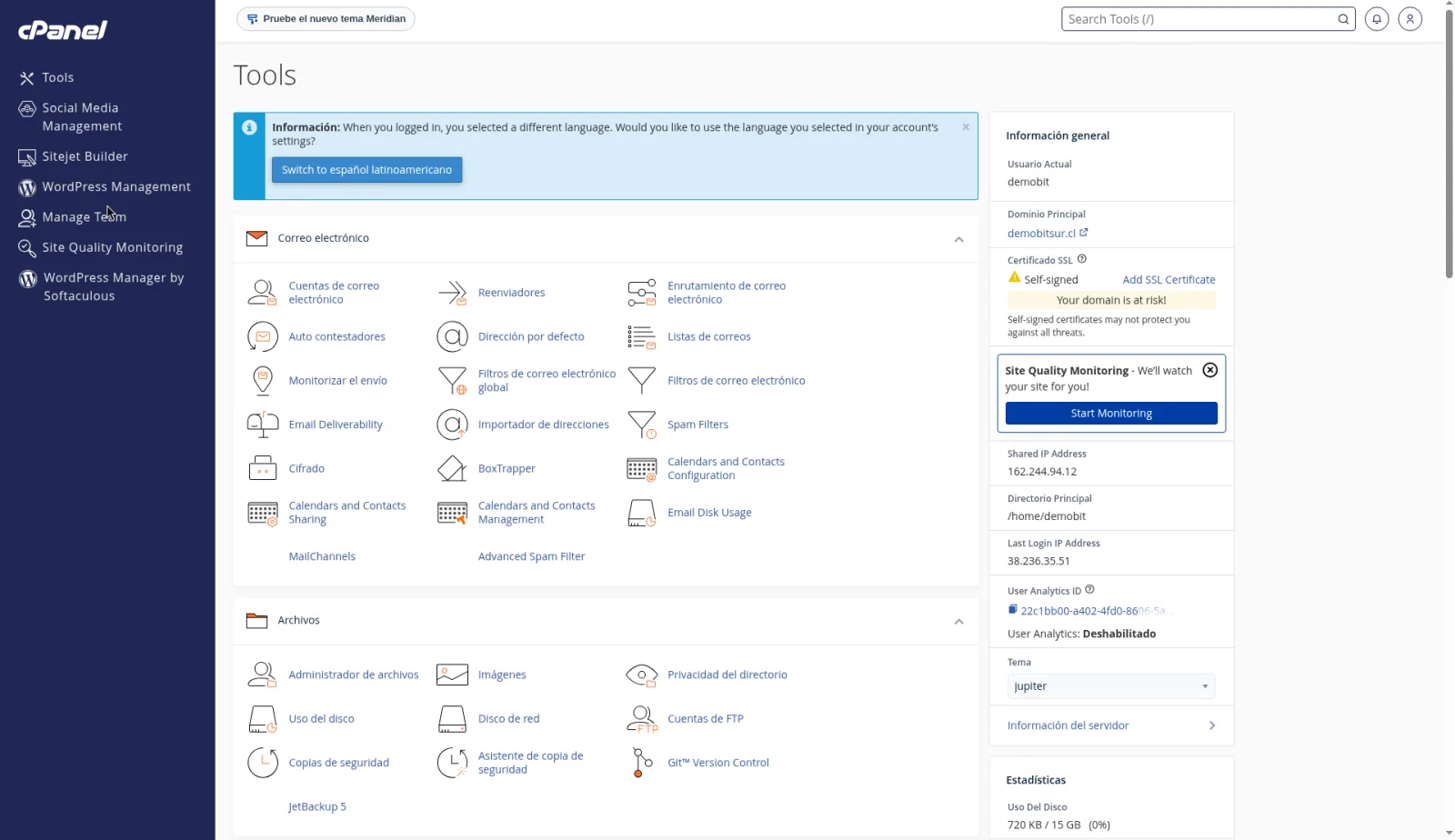Click the Privacidad del directorio eye icon
Screen dimensions: 1455x840
click(x=641, y=675)
